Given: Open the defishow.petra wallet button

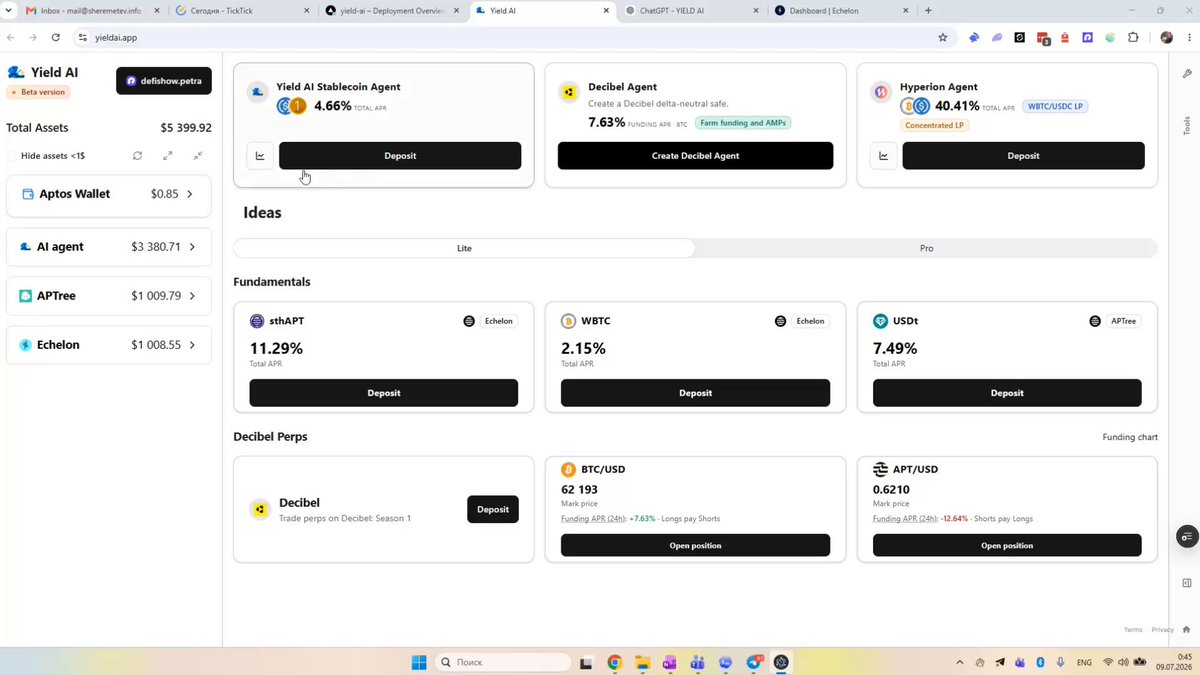Looking at the screenshot, I should [x=164, y=81].
